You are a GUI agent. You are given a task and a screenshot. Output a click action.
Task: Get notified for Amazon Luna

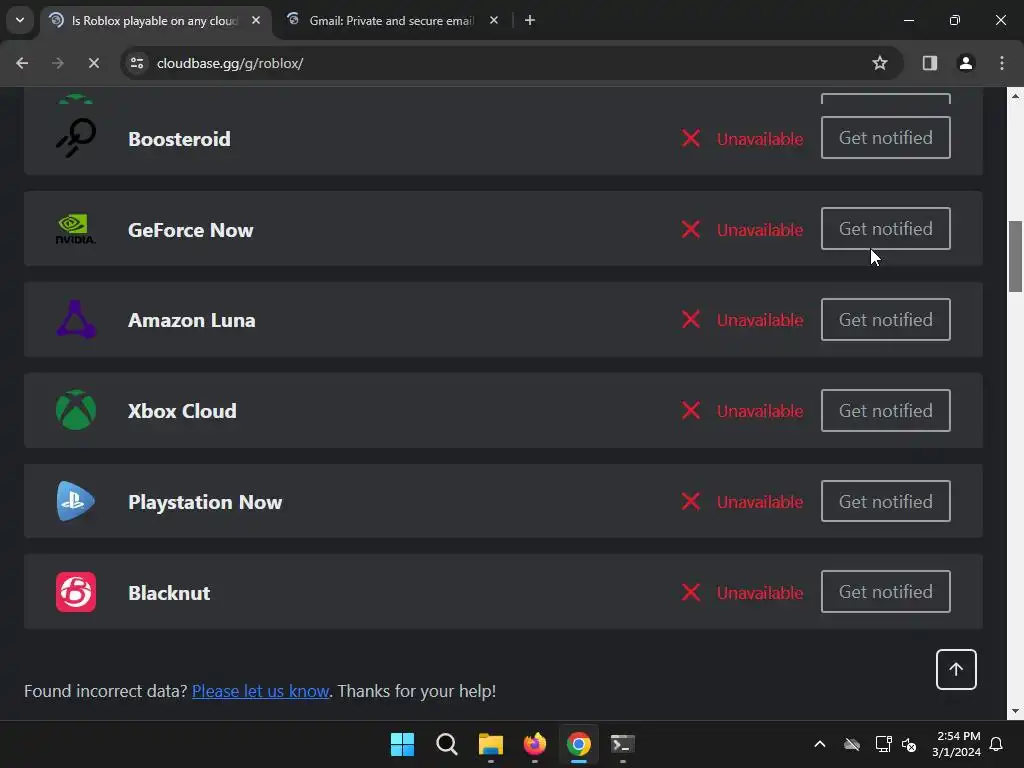[886, 319]
